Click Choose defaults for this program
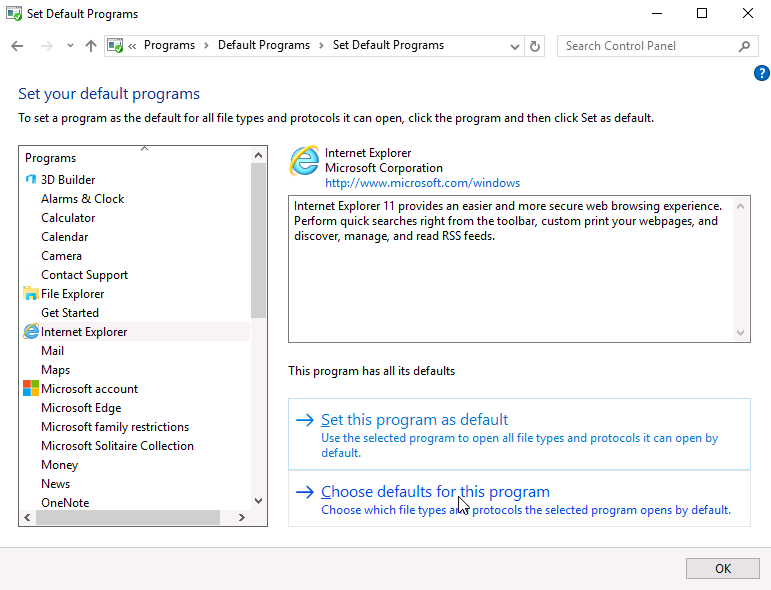 pyautogui.click(x=519, y=499)
